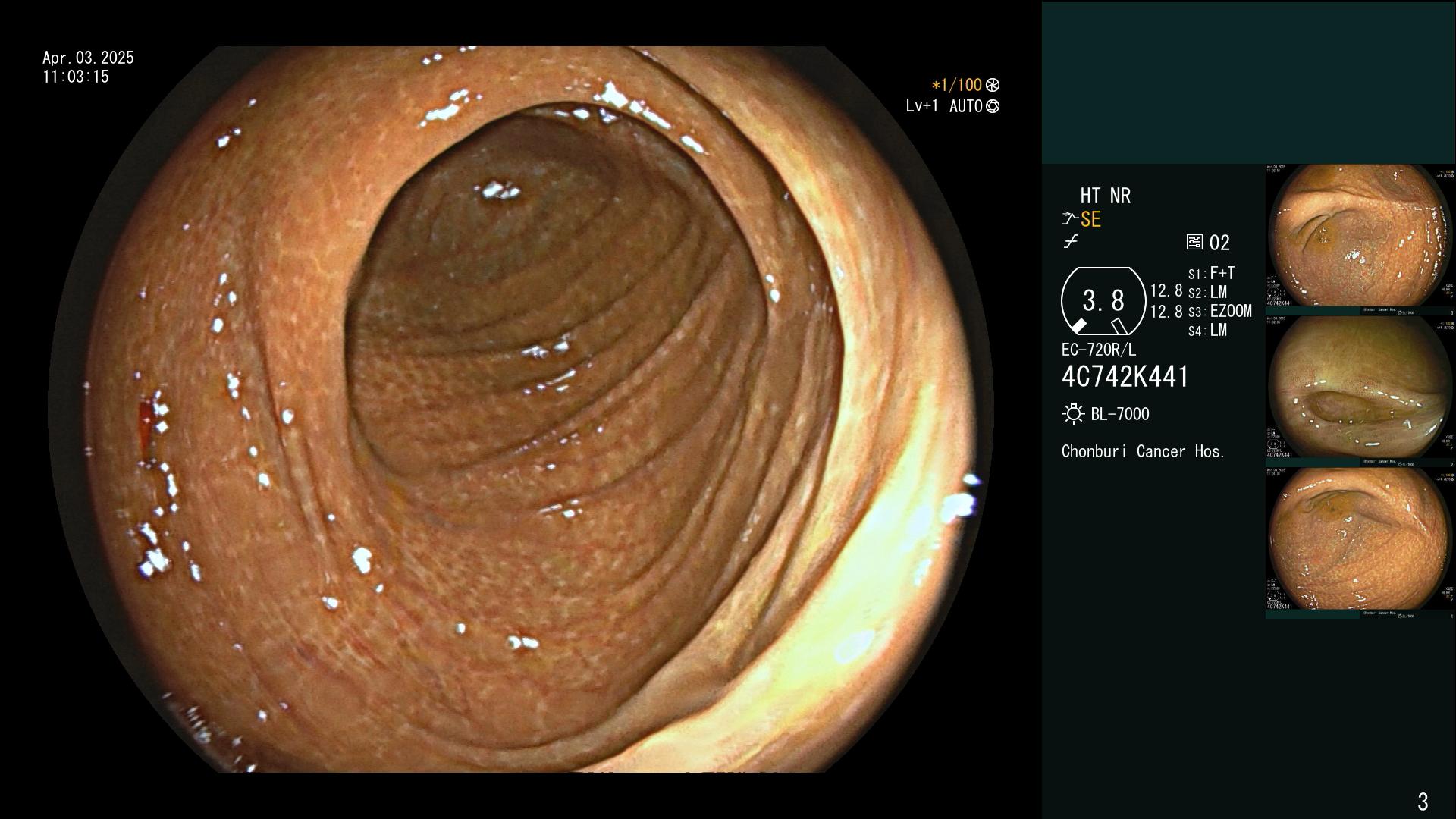Screen dimensions: 1456x819
Task: Click the scope model EC-720R/L
Action: tap(1099, 350)
